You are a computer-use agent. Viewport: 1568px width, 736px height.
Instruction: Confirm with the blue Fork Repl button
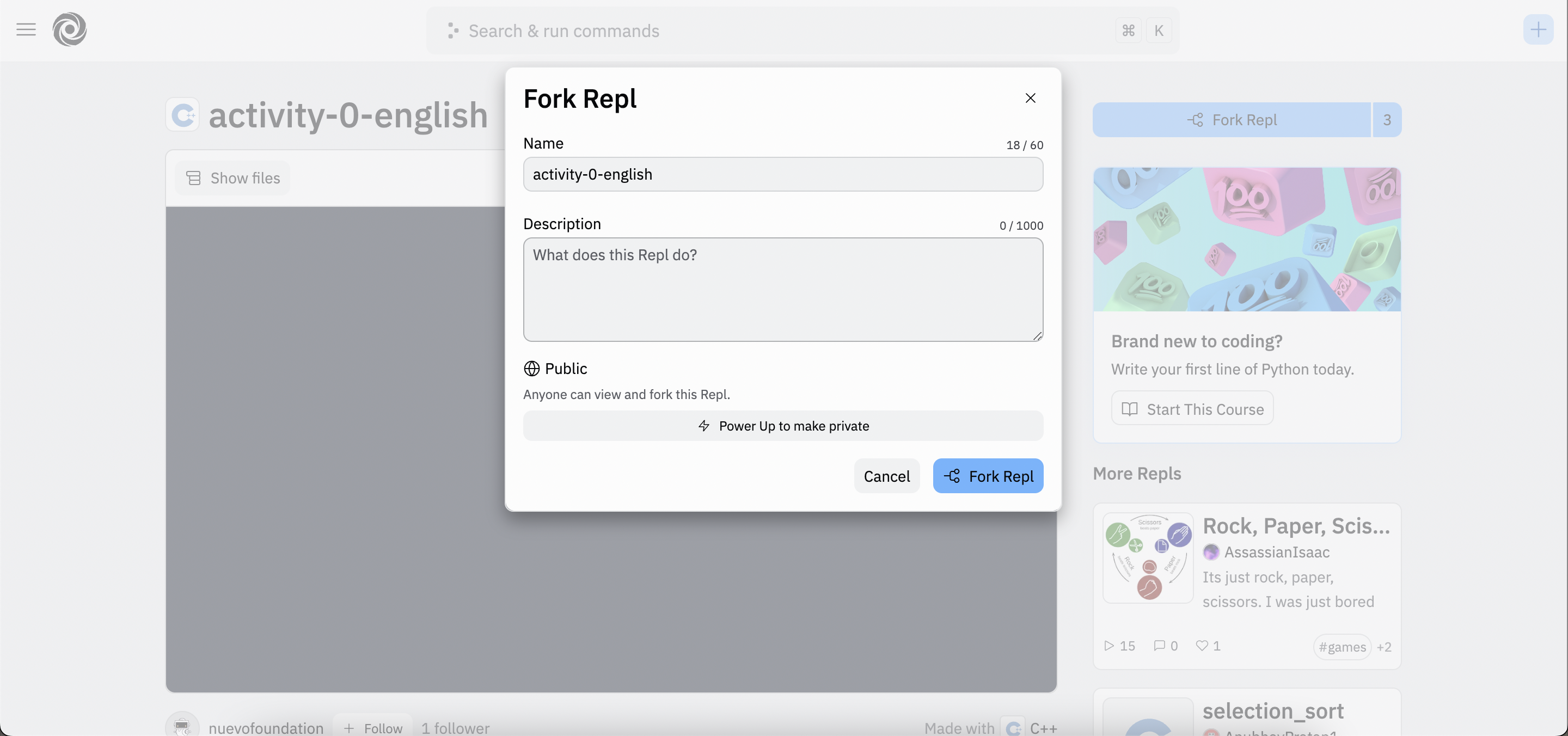[x=987, y=476]
